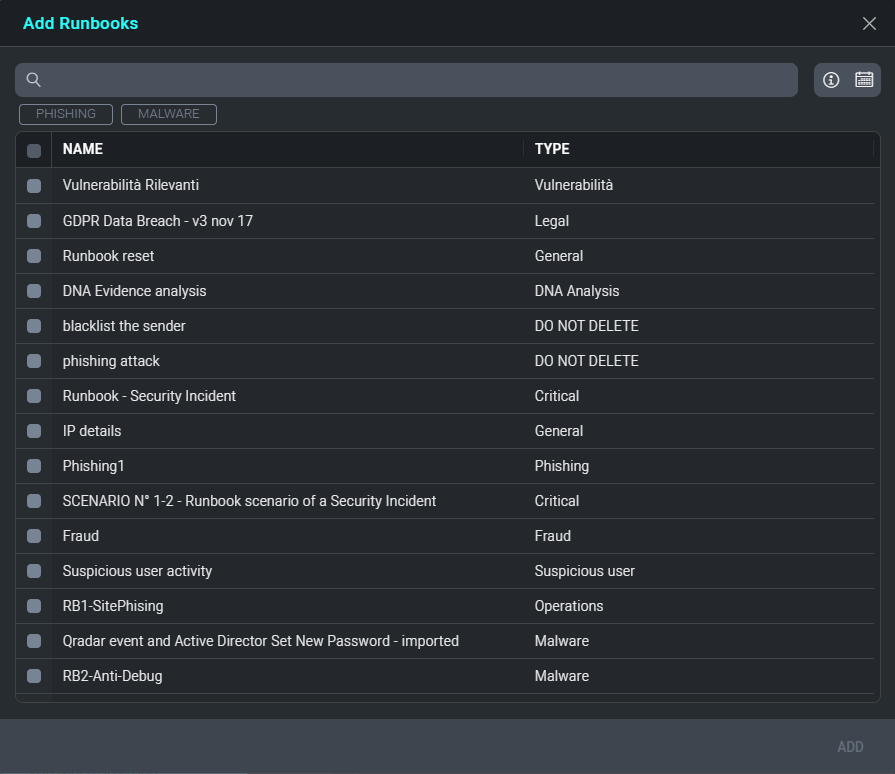Image resolution: width=895 pixels, height=774 pixels.
Task: Filter by the MALWARE tag
Action: pos(169,114)
